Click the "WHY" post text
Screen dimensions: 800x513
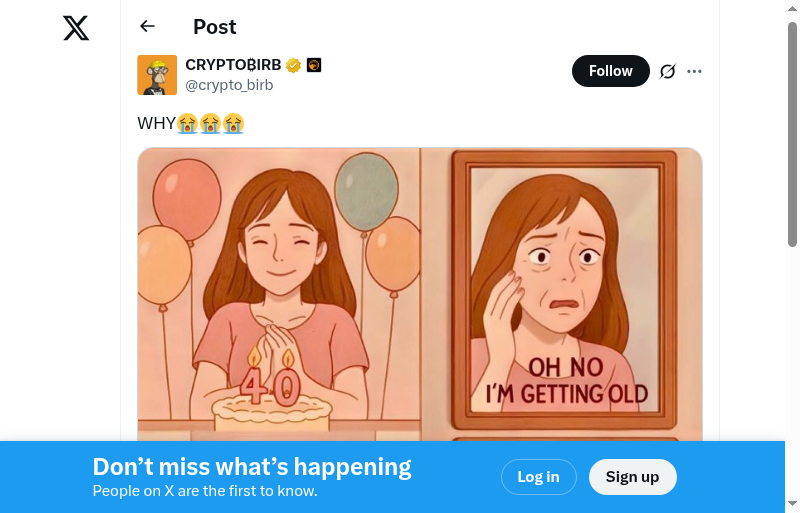156,123
